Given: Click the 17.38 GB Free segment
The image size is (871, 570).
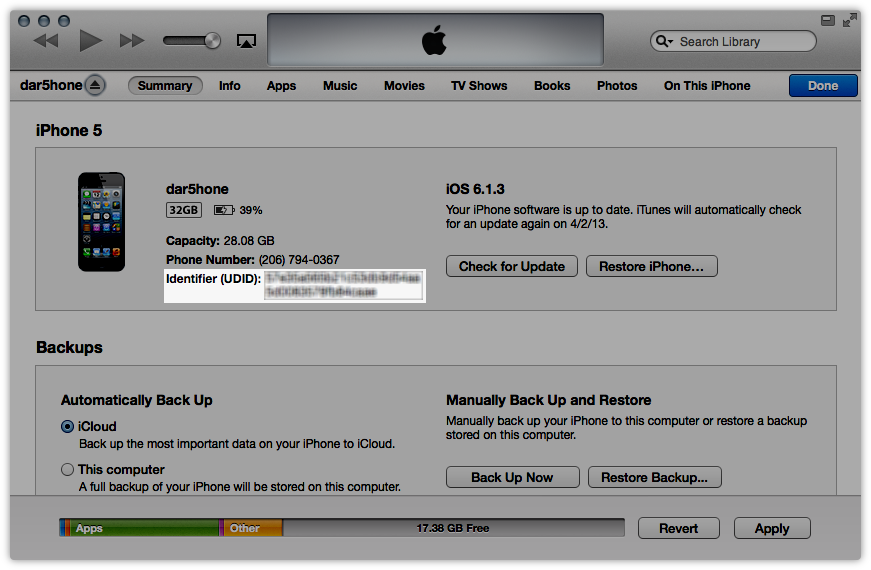Looking at the screenshot, I should (453, 528).
